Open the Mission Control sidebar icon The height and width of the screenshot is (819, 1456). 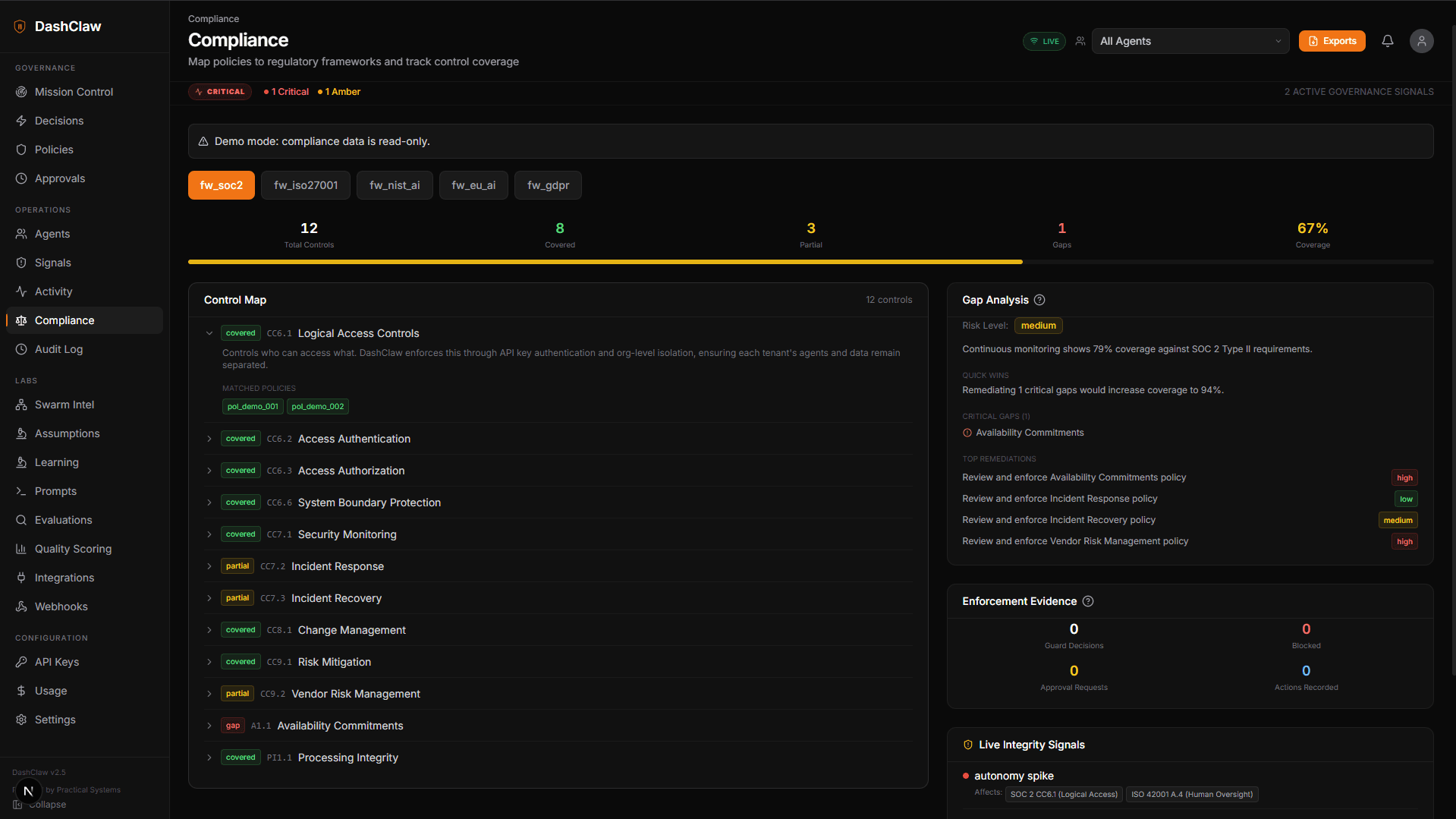(22, 92)
